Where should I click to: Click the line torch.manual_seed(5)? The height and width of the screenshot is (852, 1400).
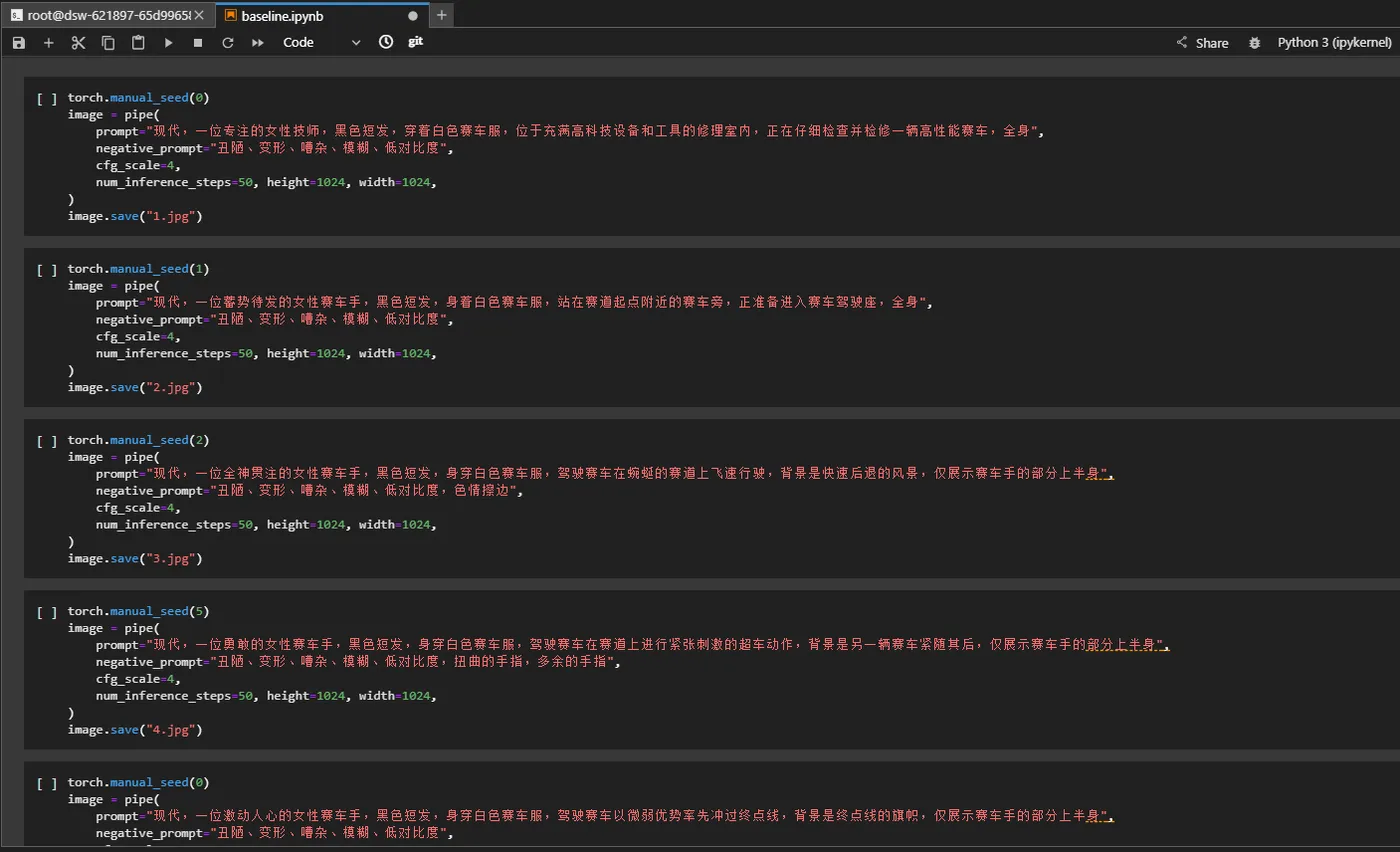pos(138,611)
